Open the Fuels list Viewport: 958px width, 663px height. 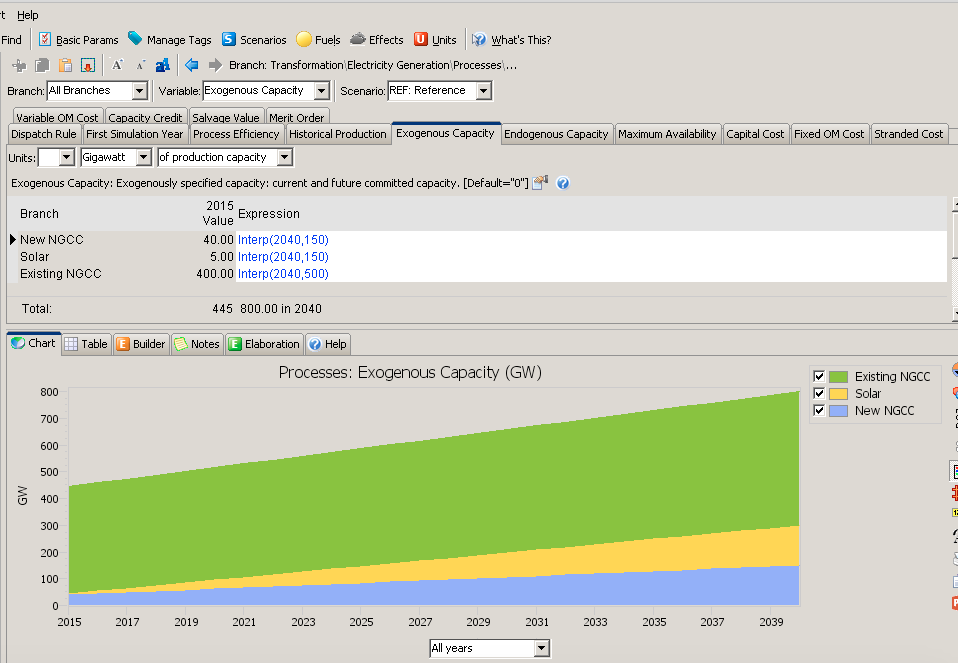(x=318, y=40)
